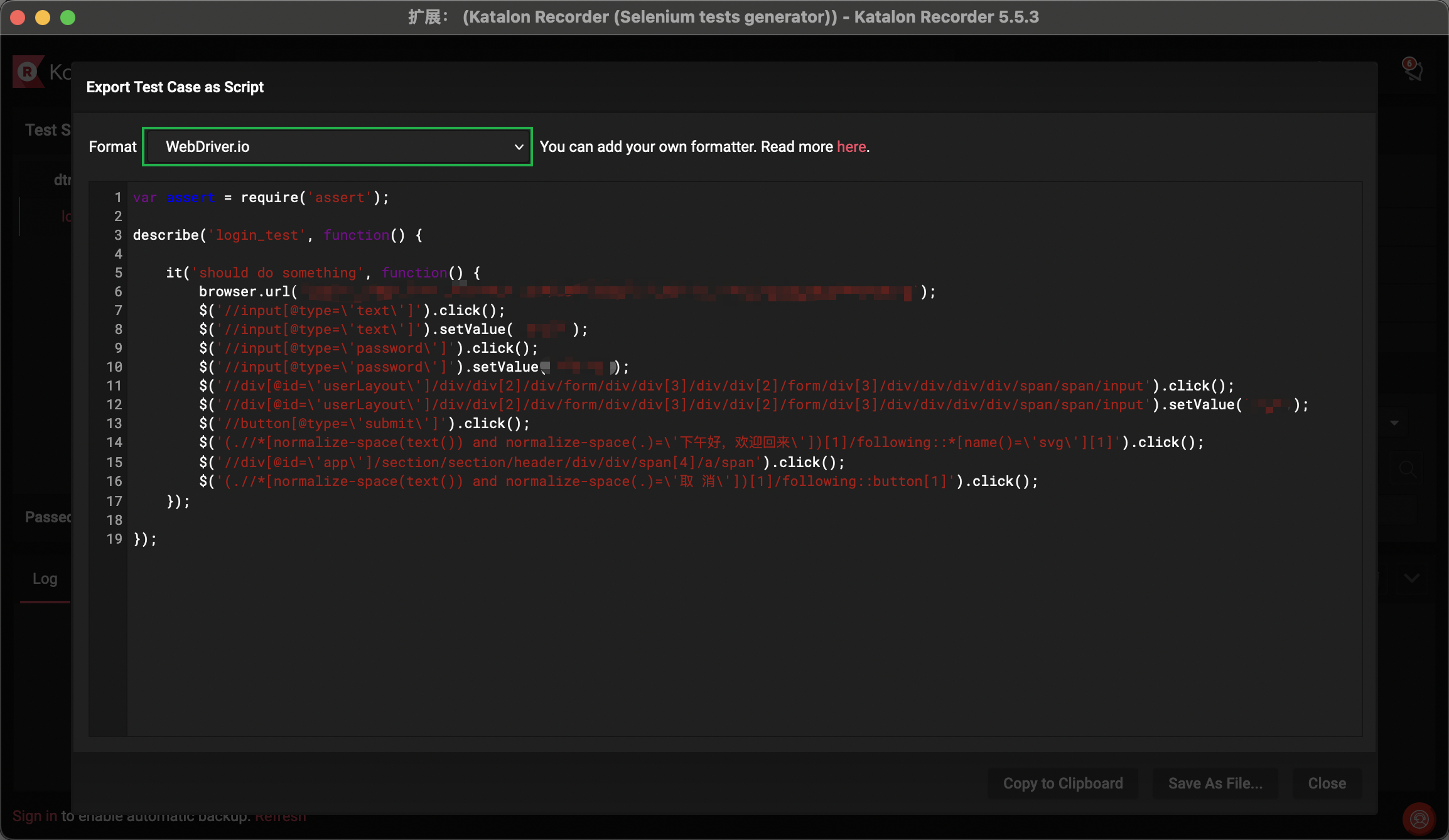Open the Format dropdown showing WebDriver.io
Viewport: 1449px width, 840px height.
tap(338, 146)
